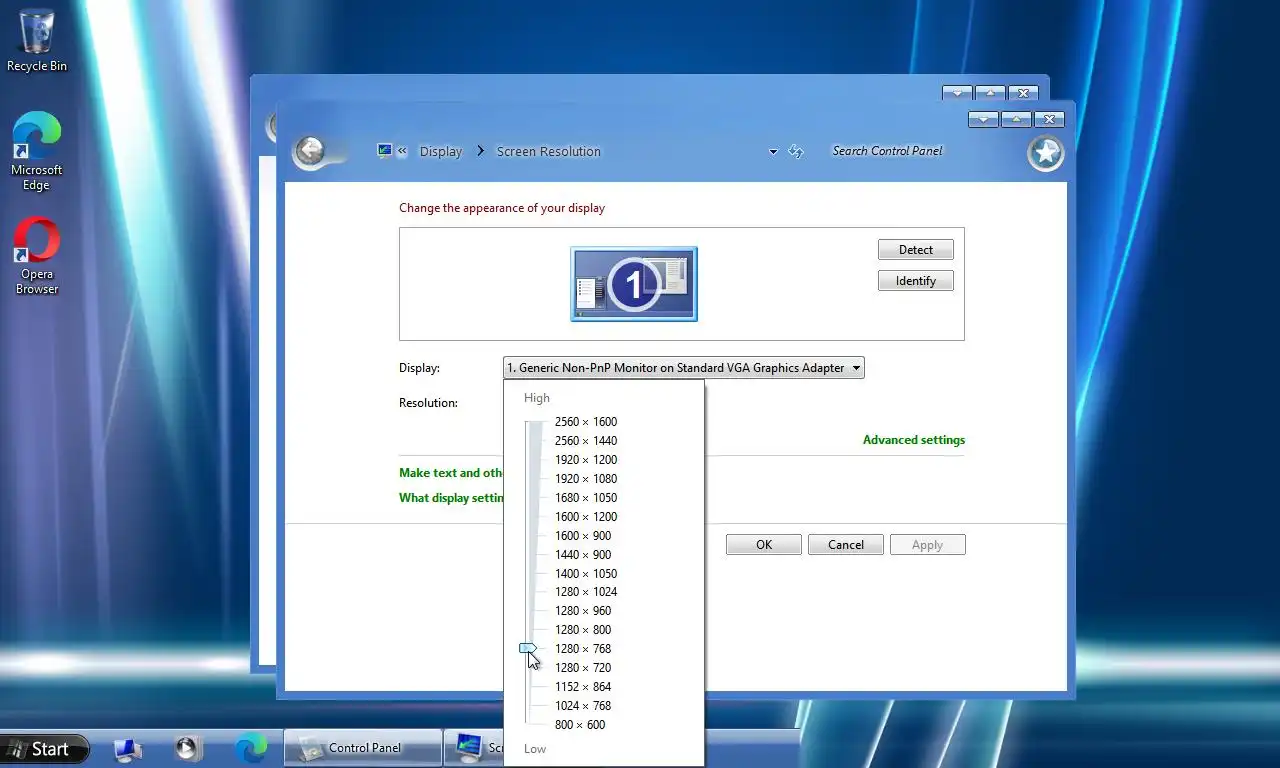Viewport: 1280px width, 768px height.
Task: Click Screen Resolution in the breadcrumb
Action: 549,152
